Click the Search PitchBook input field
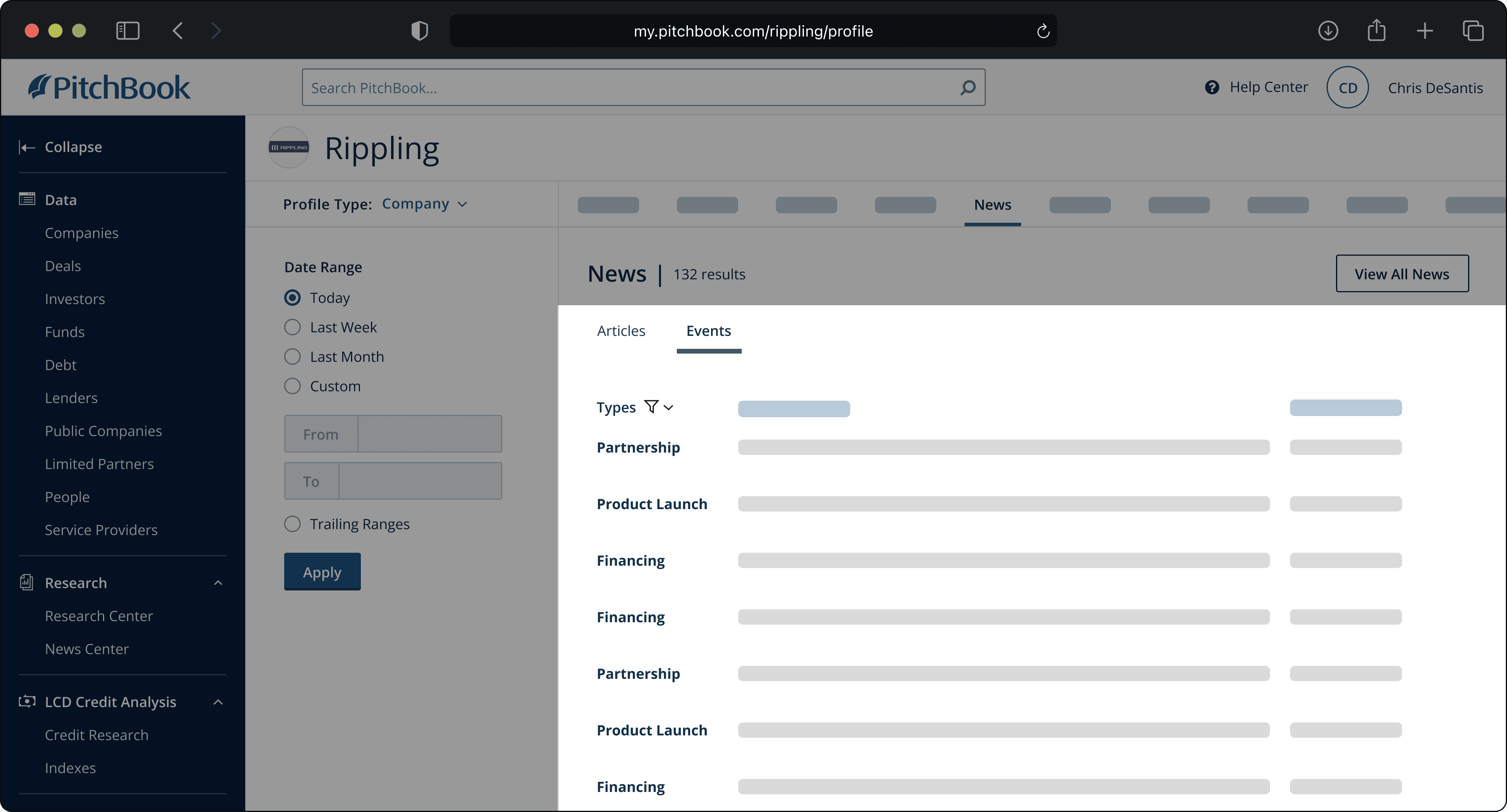Image resolution: width=1507 pixels, height=812 pixels. click(632, 88)
